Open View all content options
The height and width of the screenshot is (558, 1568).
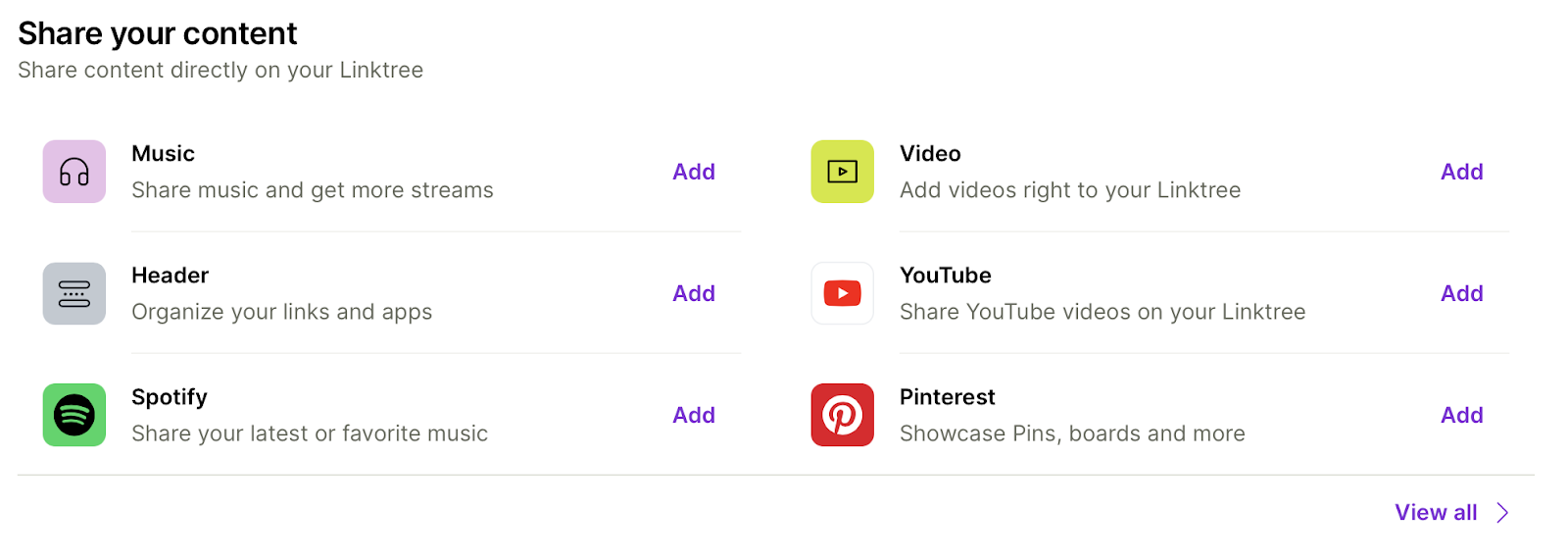(x=1436, y=513)
